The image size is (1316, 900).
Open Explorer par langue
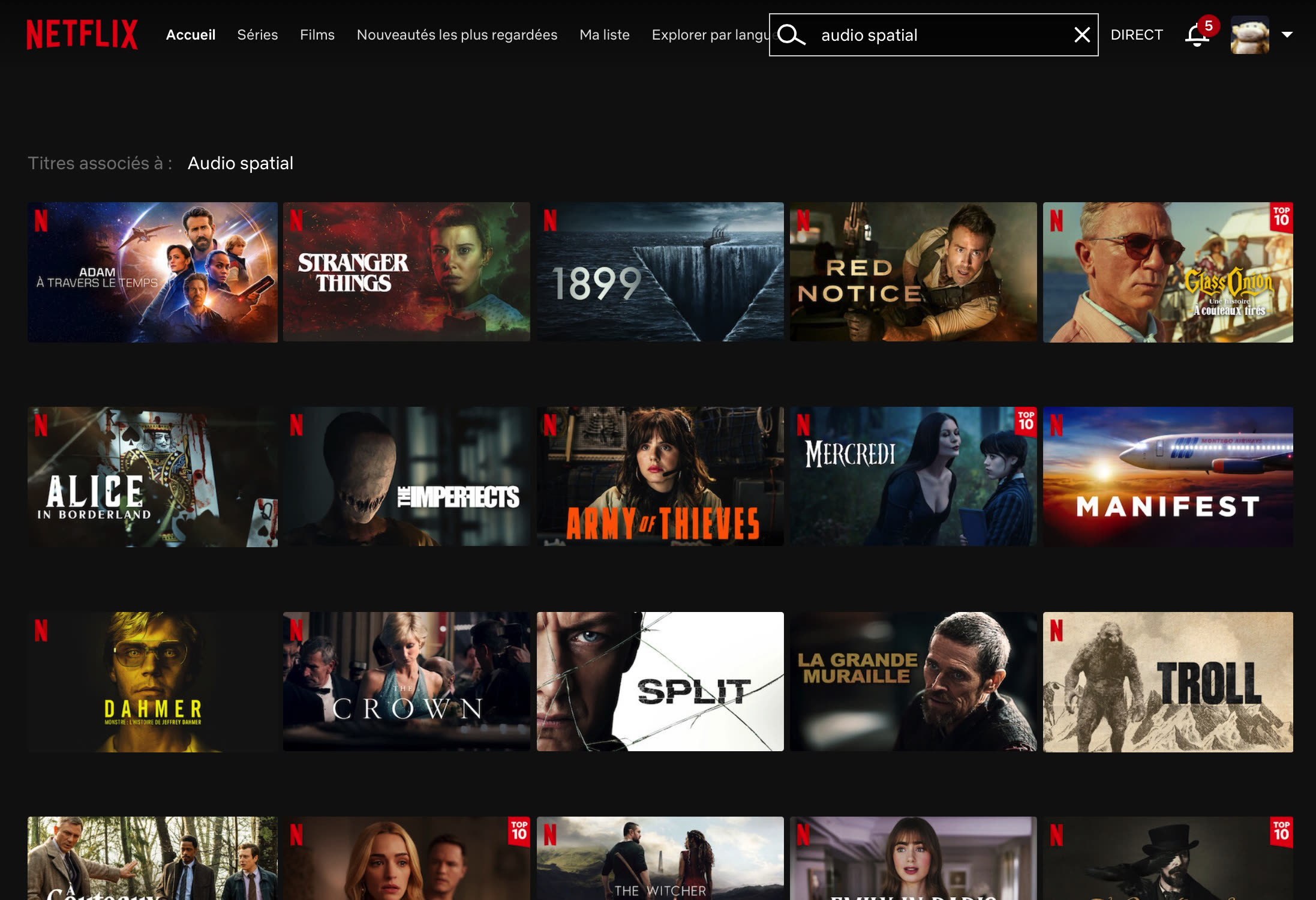[x=710, y=35]
